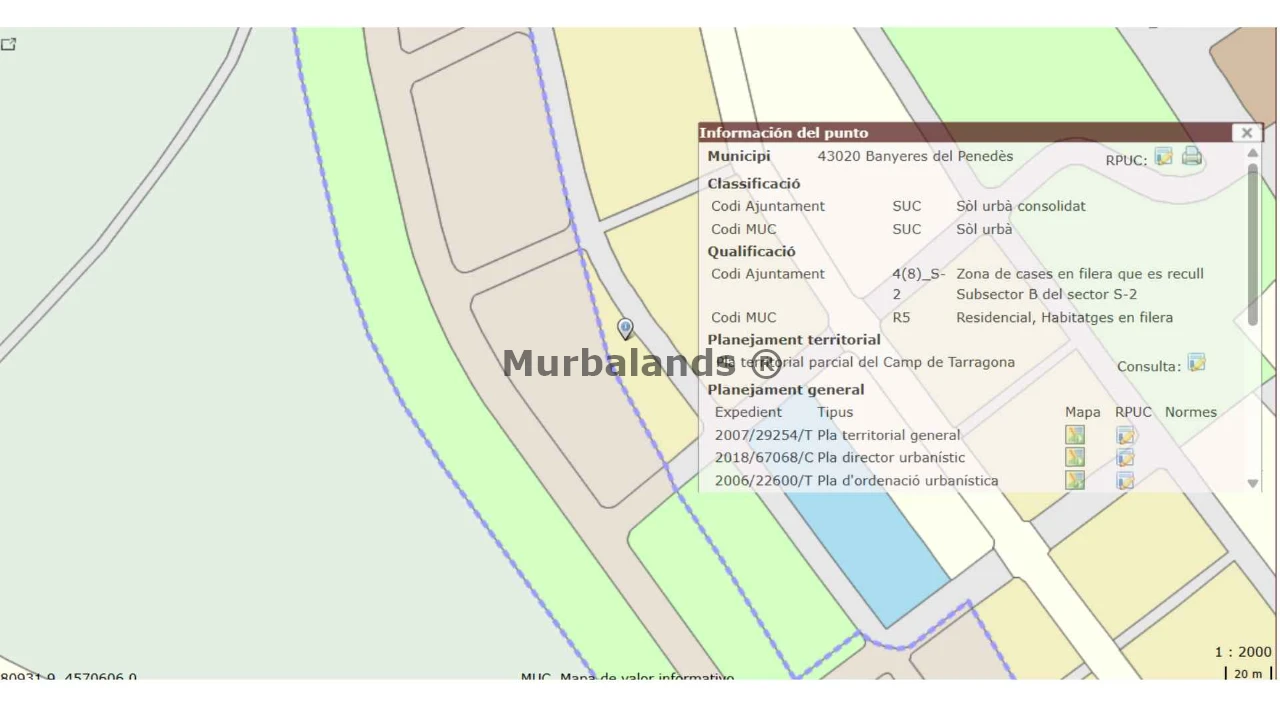Open Mapa icon for Pla director urbanístic
The height and width of the screenshot is (720, 1280).
[1075, 457]
